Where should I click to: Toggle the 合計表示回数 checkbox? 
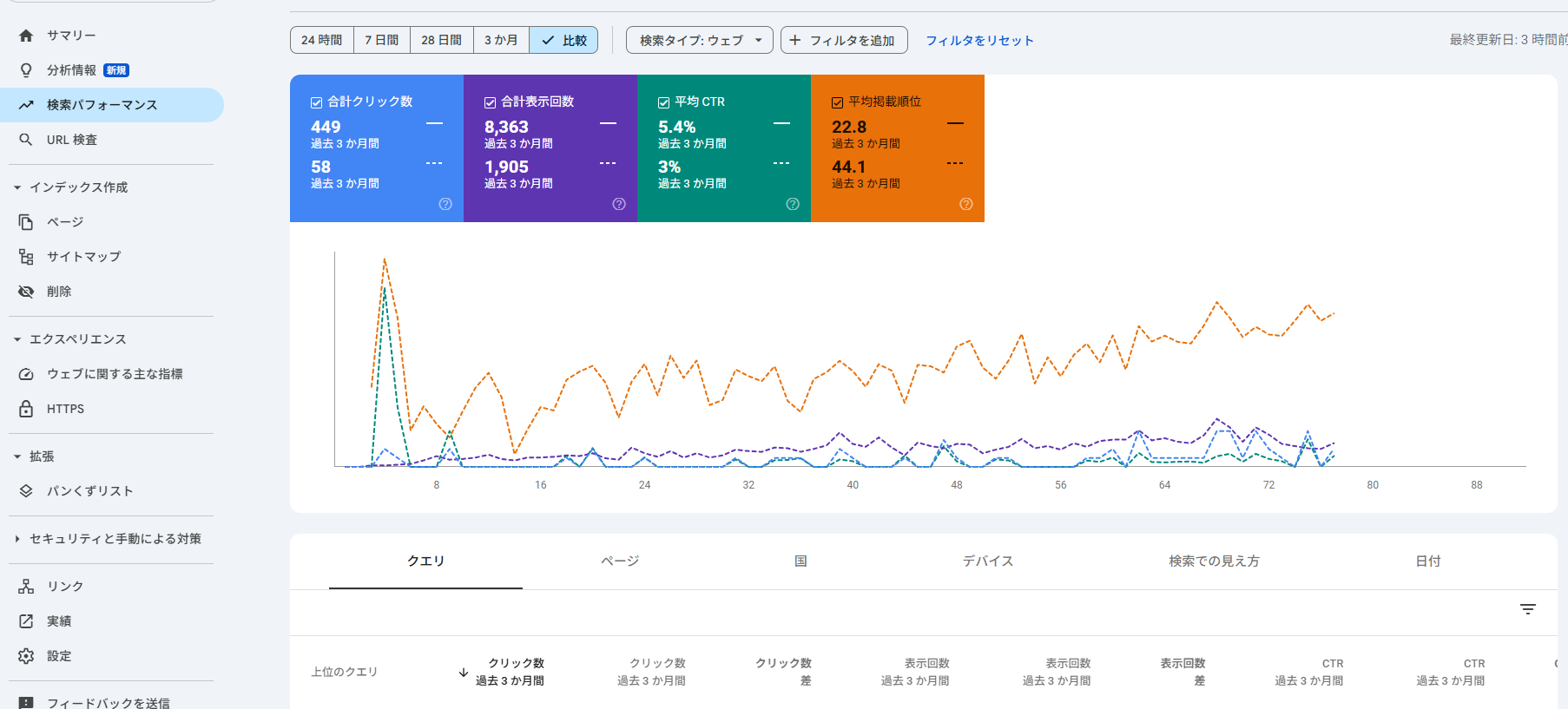pyautogui.click(x=491, y=102)
